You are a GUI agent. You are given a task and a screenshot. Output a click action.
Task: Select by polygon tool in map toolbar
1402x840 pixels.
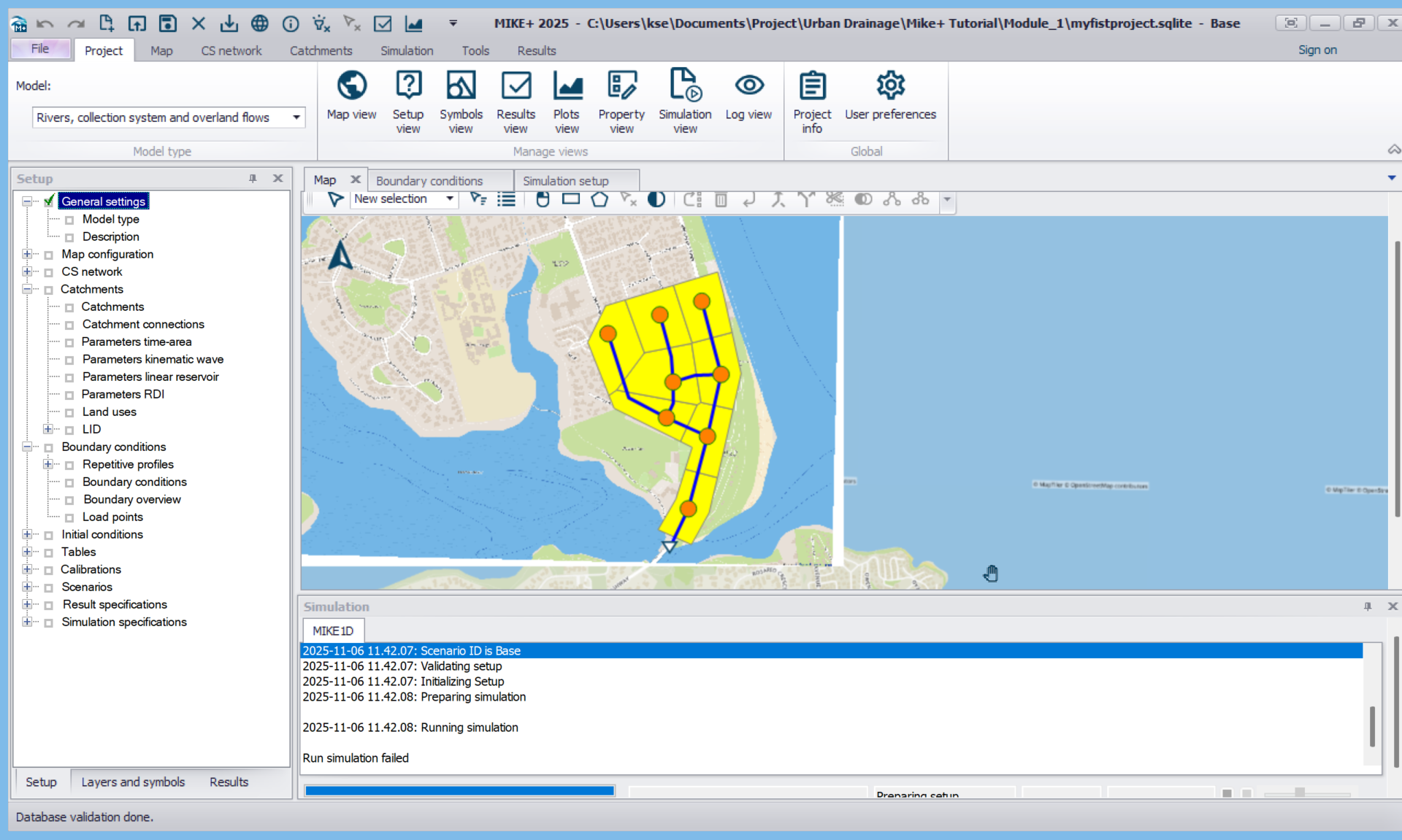[600, 199]
